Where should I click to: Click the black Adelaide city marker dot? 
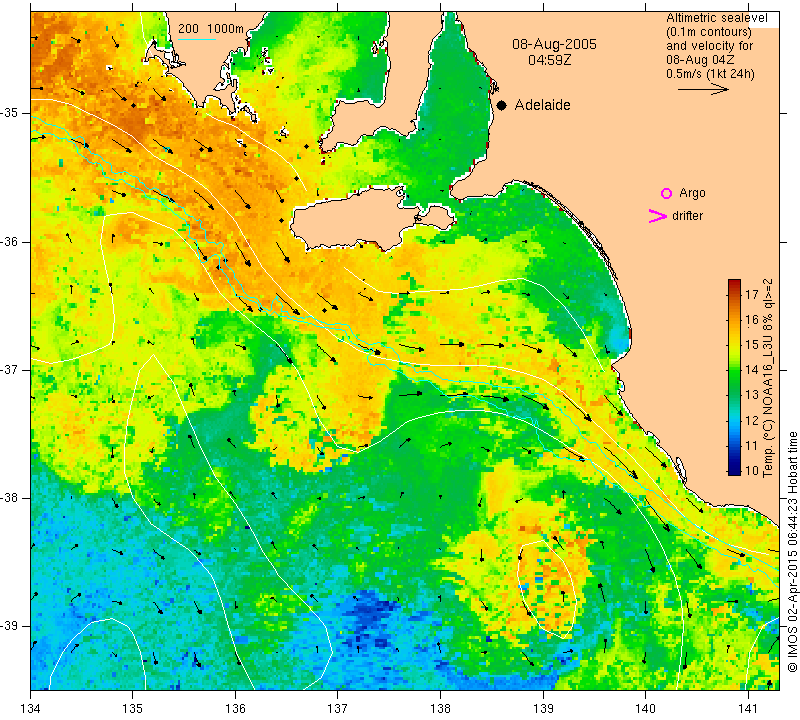point(502,105)
